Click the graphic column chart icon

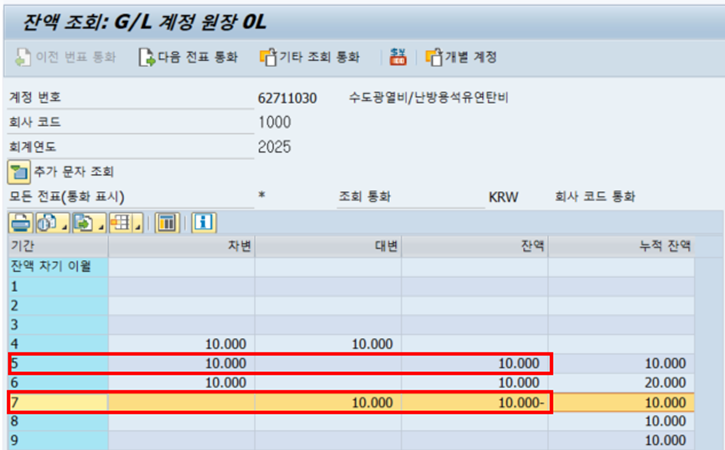pyautogui.click(x=167, y=223)
